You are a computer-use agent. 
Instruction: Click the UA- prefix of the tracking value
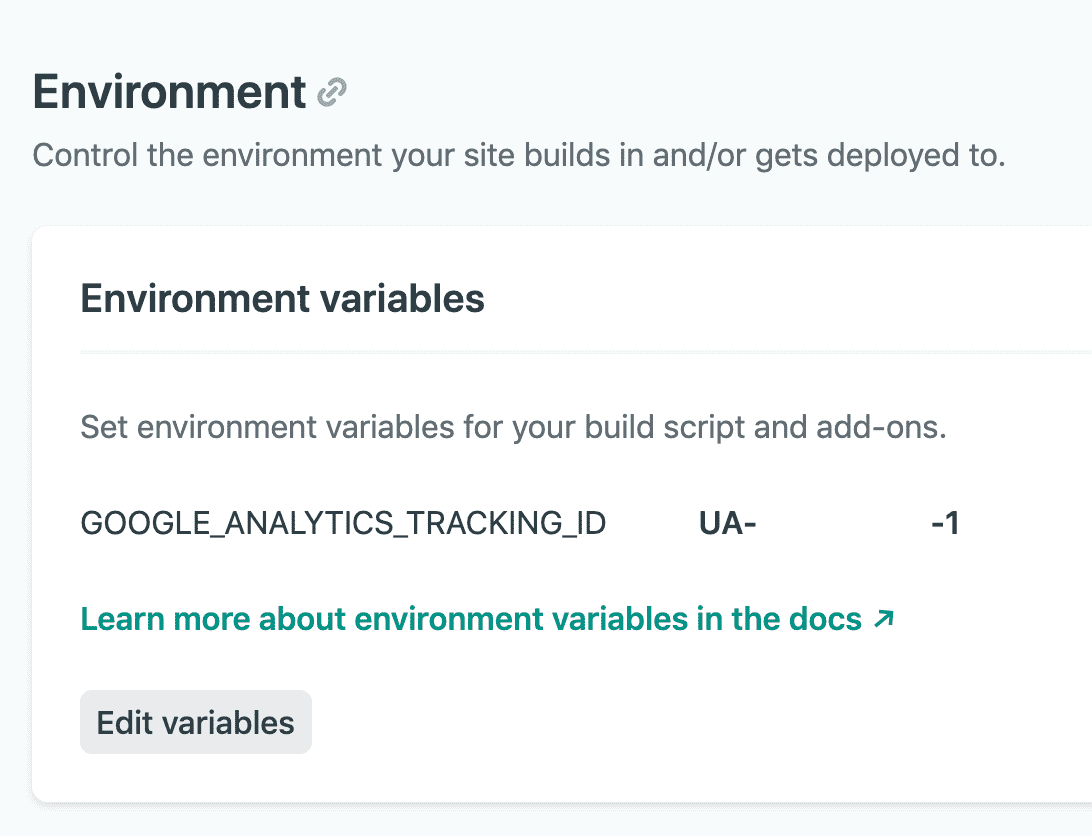coord(726,524)
